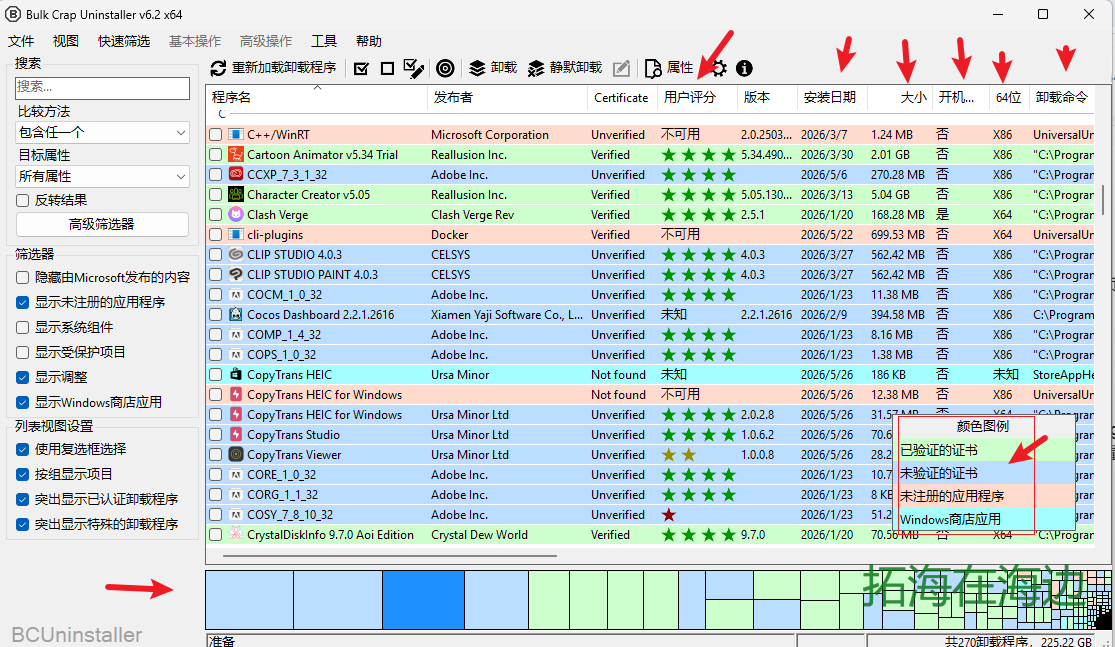Click the invert selection toolbar icon
The height and width of the screenshot is (647, 1115).
tap(413, 68)
